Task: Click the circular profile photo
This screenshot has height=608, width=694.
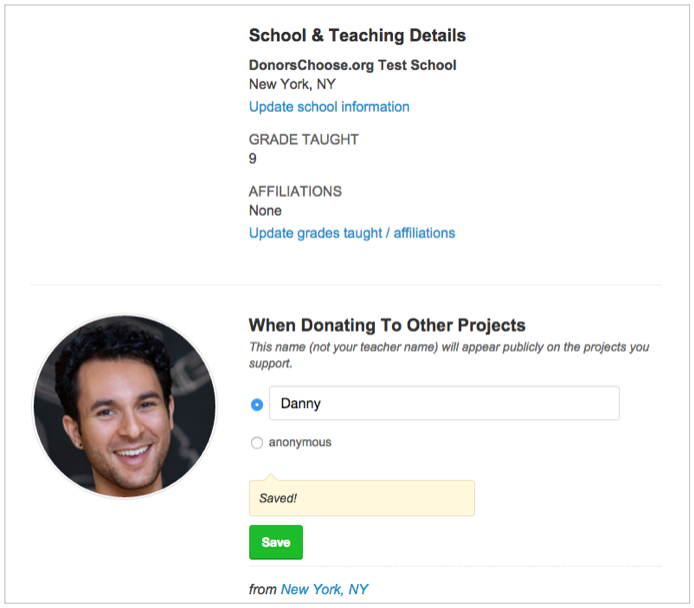Action: point(125,406)
